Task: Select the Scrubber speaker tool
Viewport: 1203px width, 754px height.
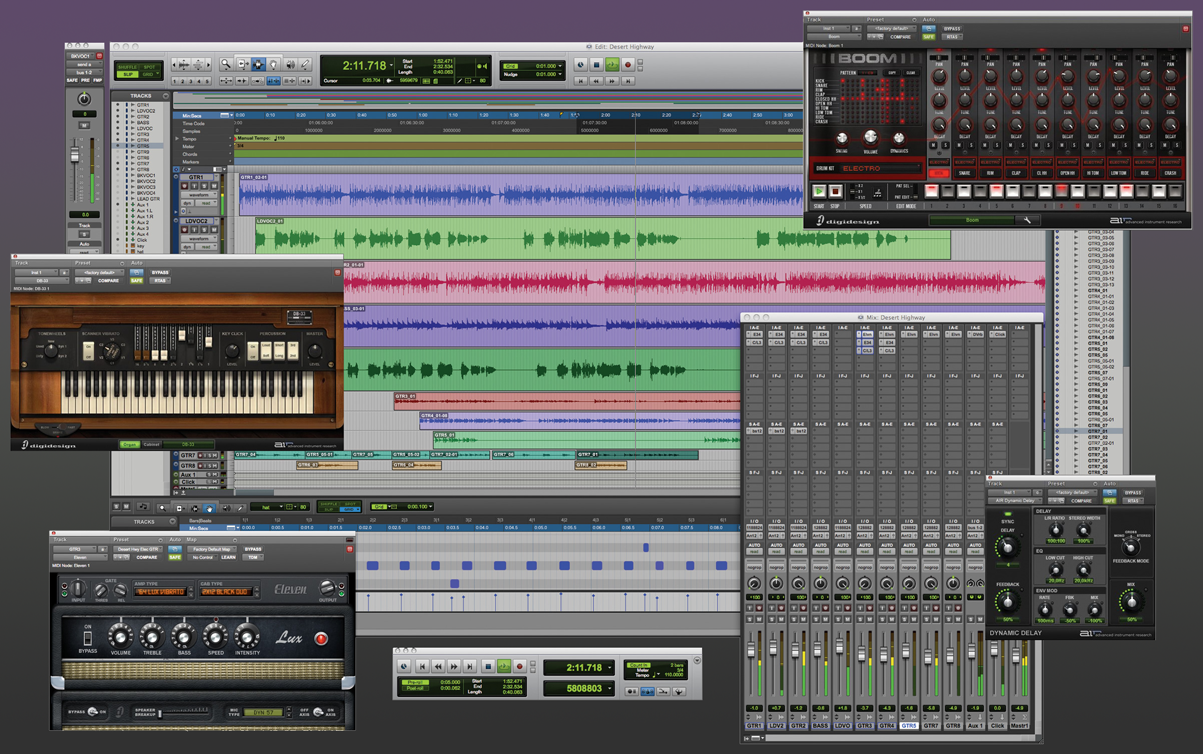Action: (x=291, y=64)
